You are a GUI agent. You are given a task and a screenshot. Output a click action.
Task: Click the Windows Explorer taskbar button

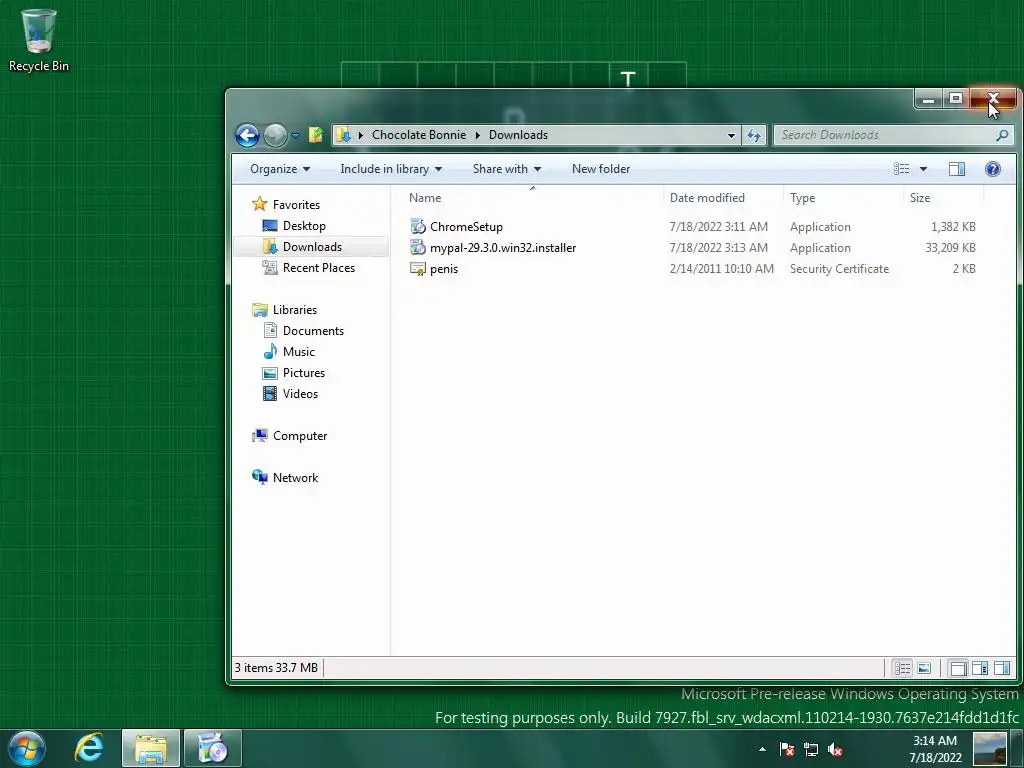point(151,748)
